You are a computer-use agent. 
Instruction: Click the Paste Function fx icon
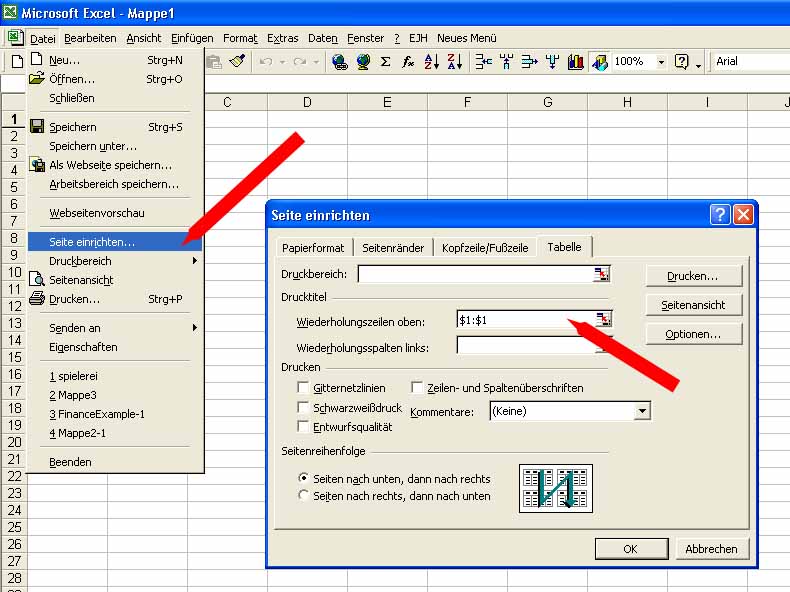(x=408, y=62)
